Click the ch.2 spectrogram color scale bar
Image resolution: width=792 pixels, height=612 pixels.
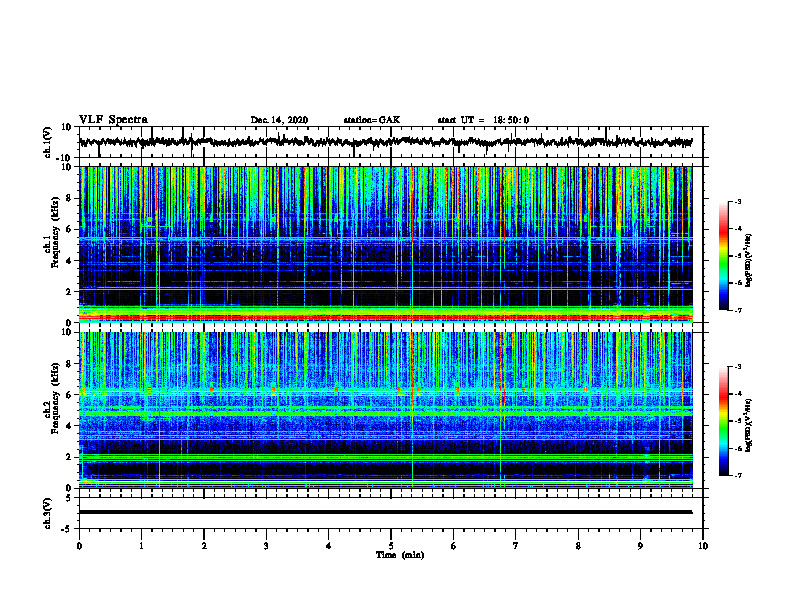click(723, 421)
